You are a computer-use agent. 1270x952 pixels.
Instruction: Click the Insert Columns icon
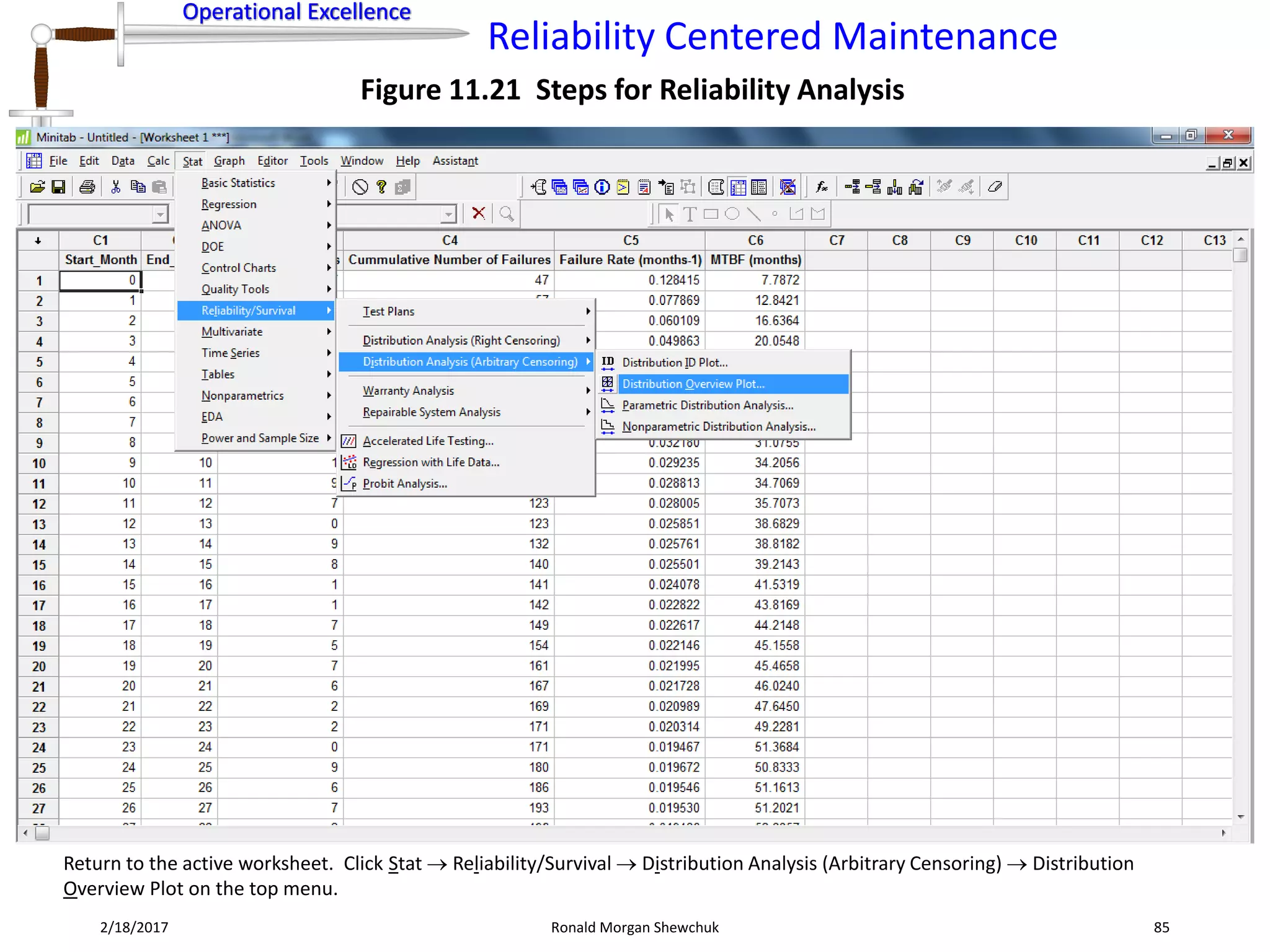tap(894, 187)
